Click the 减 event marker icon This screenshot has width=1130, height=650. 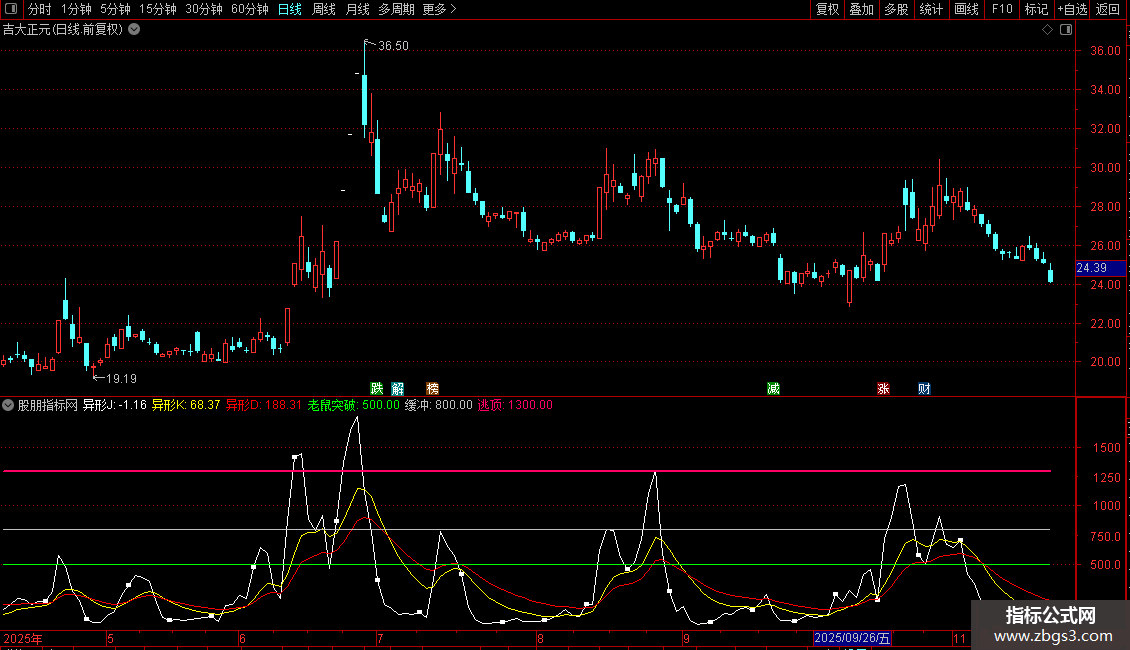[x=773, y=389]
